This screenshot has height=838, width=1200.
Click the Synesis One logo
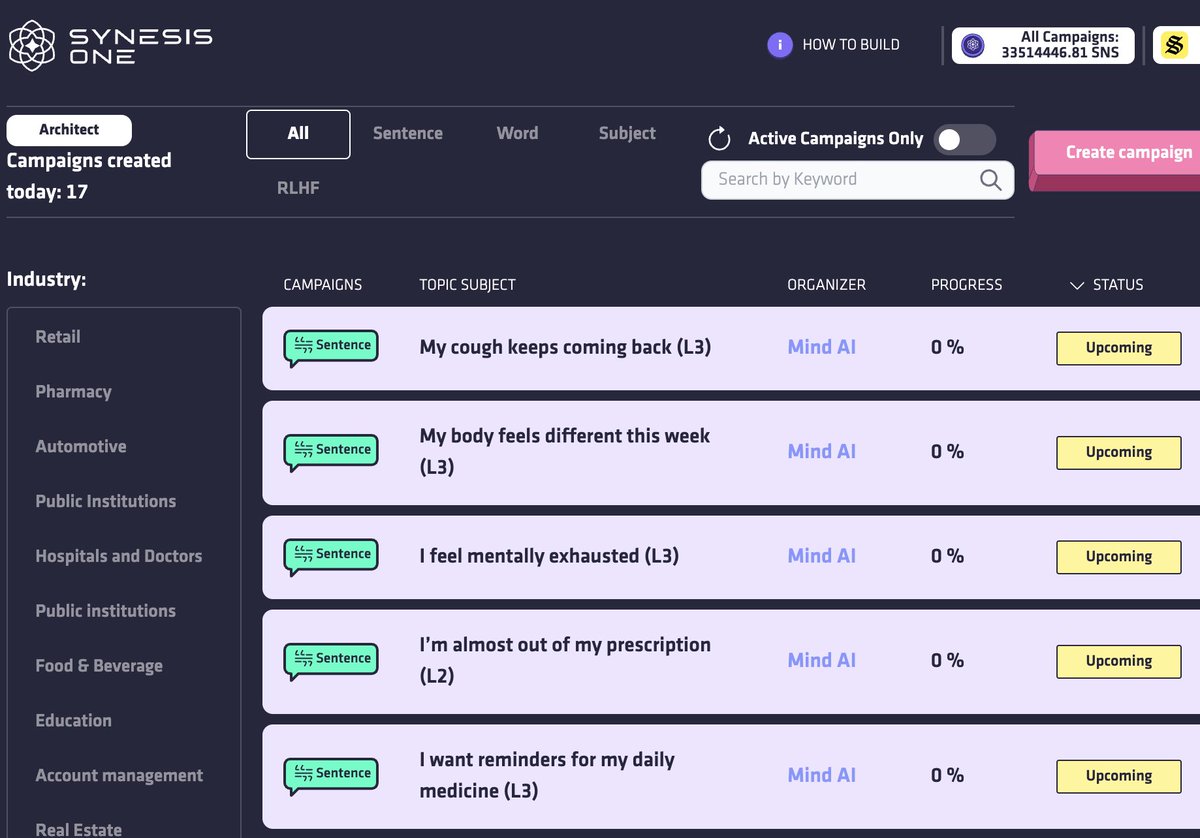110,45
